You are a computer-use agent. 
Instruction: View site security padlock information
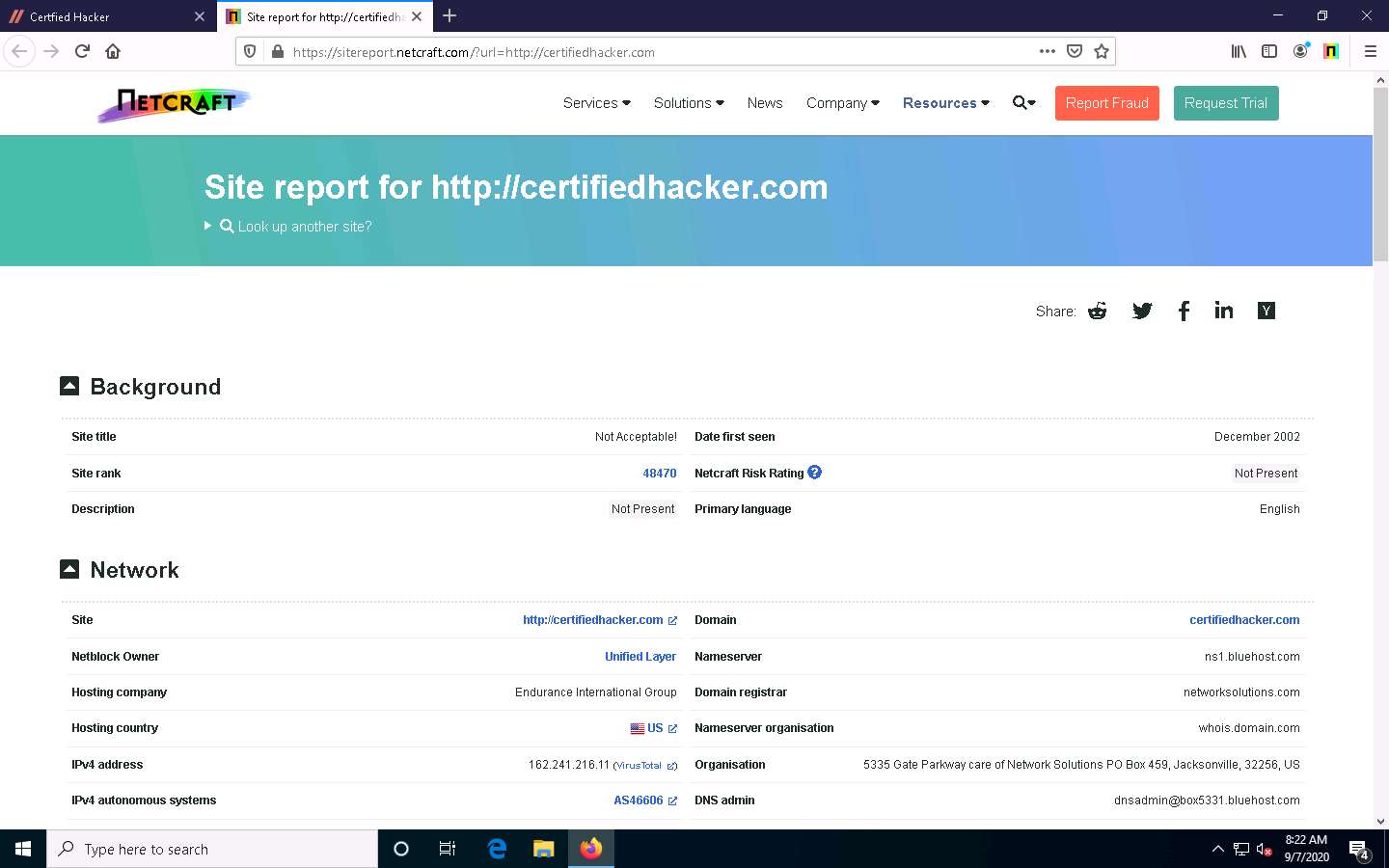tap(277, 52)
